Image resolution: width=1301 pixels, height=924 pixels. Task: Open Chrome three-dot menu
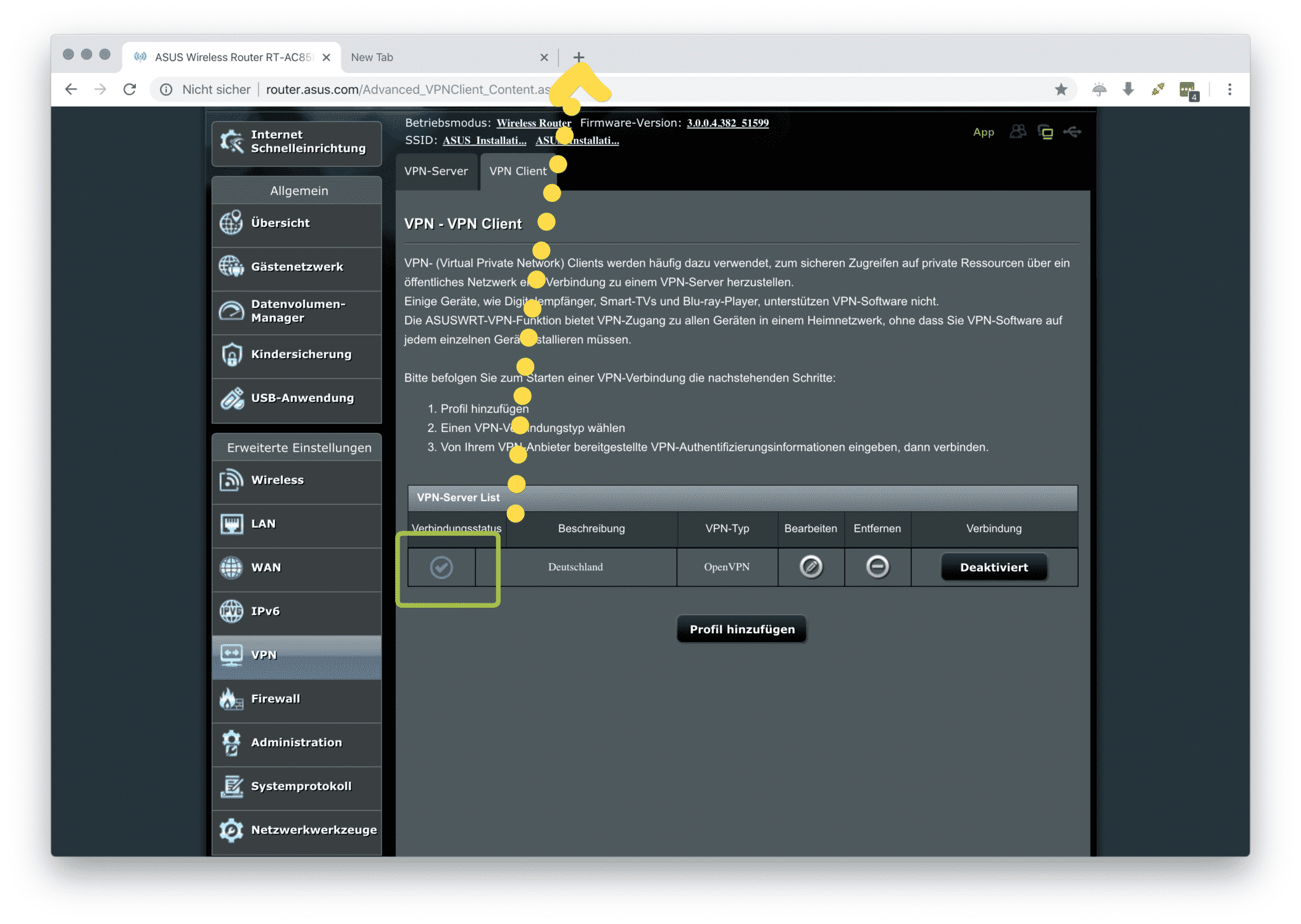1229,90
